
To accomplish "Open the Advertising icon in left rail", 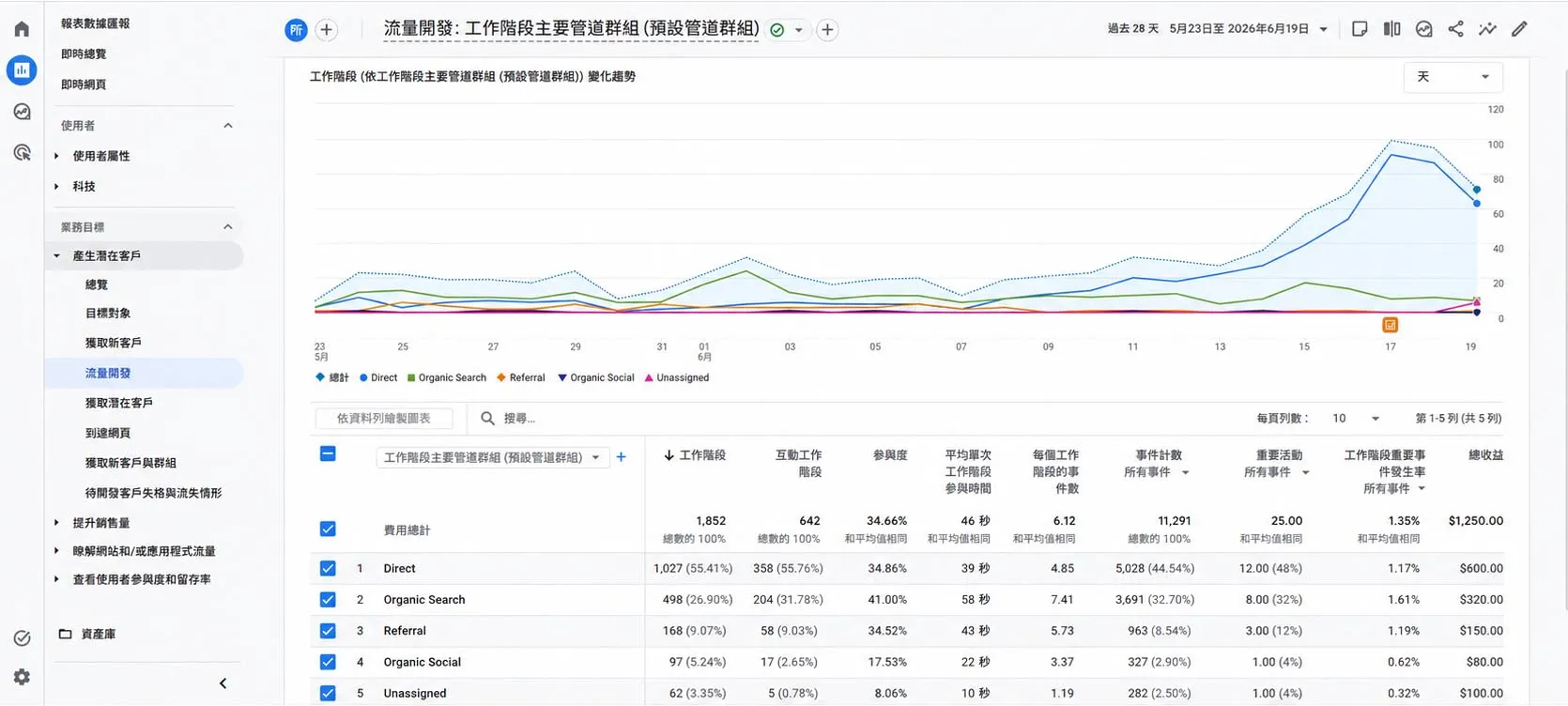I will point(22,152).
